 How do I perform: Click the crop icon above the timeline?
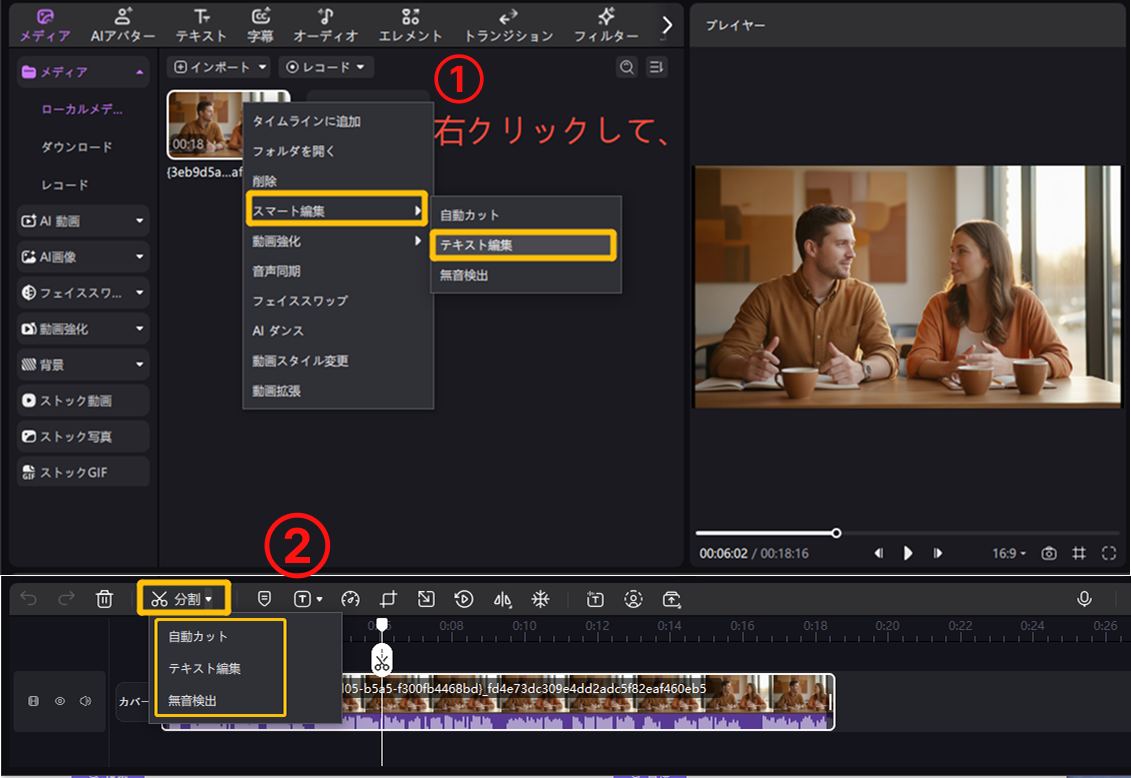[x=388, y=599]
